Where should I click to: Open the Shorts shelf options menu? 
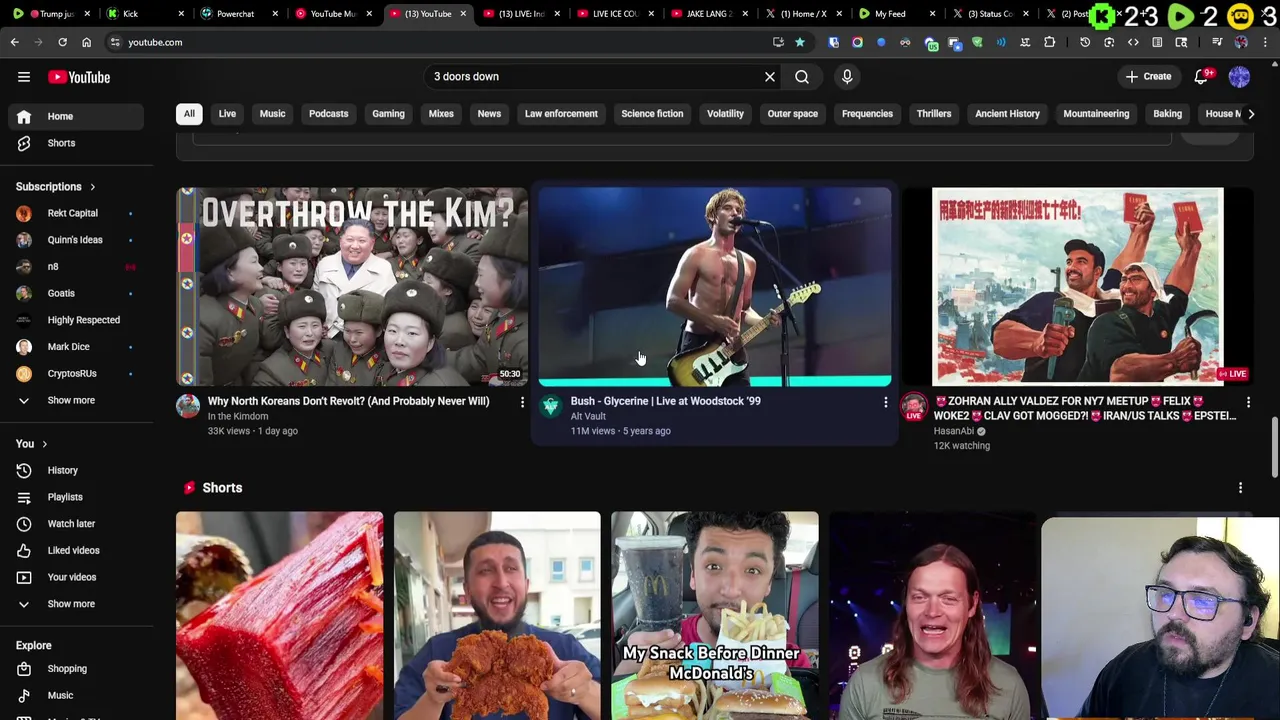1240,488
